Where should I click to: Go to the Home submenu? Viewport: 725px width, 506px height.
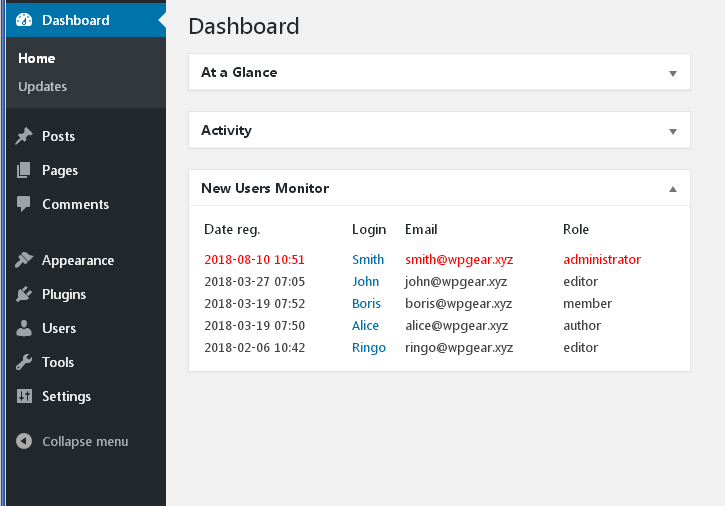click(37, 58)
